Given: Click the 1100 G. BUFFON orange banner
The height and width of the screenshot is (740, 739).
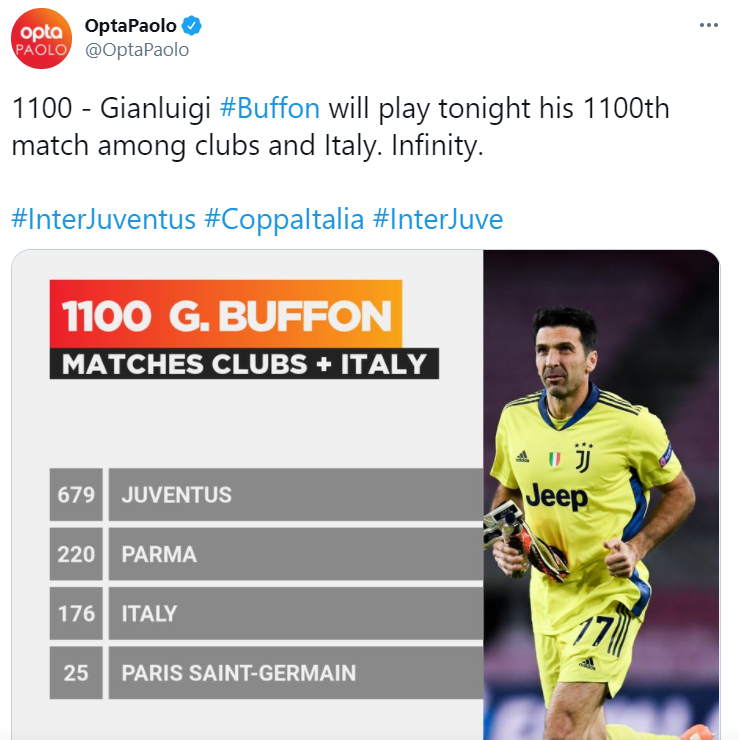Looking at the screenshot, I should click(x=226, y=314).
